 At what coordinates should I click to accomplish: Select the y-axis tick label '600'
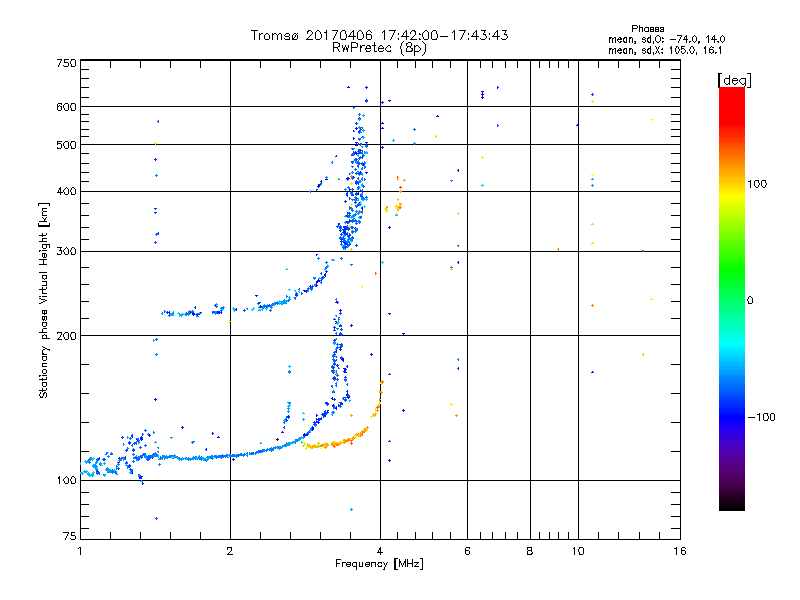(66, 107)
